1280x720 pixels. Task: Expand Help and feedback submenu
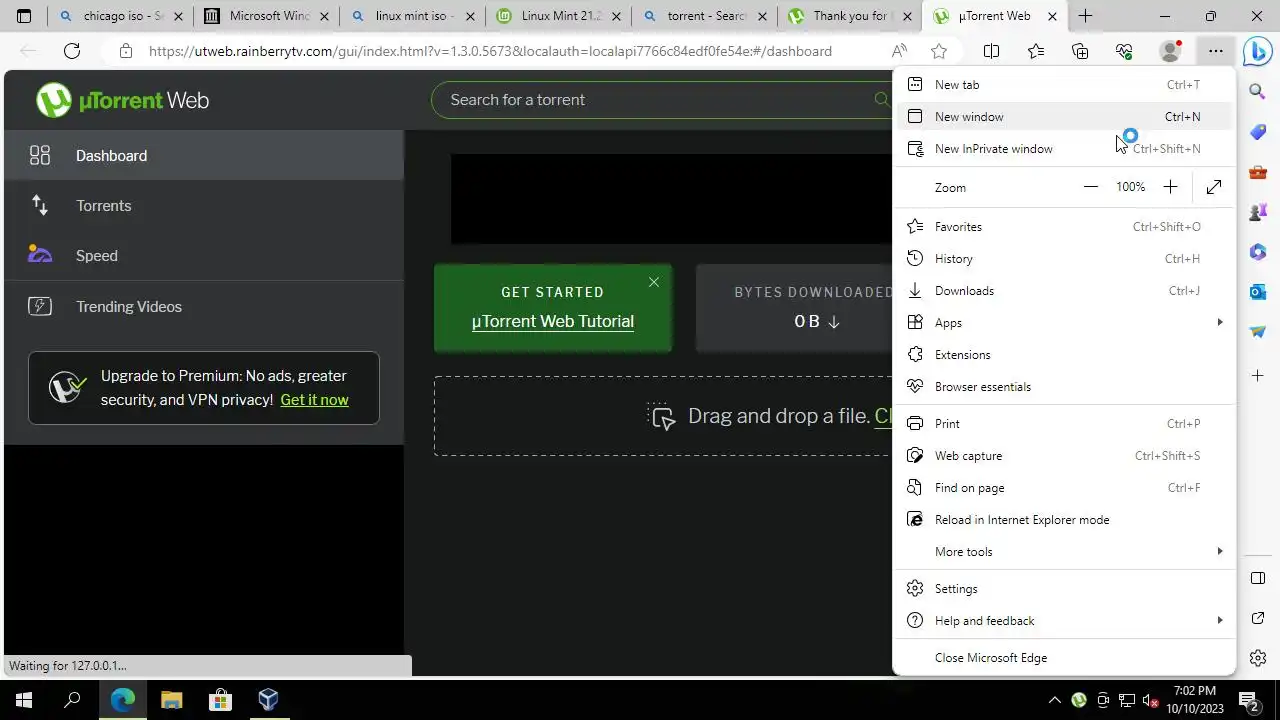1064,621
